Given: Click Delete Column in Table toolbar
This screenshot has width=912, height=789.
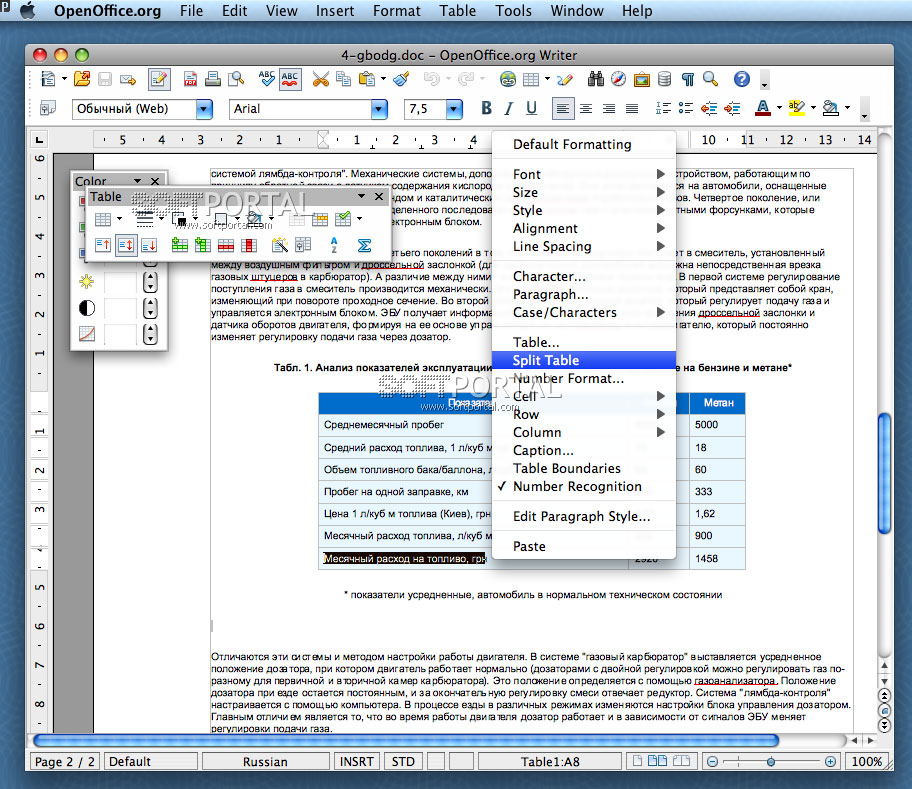Looking at the screenshot, I should click(249, 245).
